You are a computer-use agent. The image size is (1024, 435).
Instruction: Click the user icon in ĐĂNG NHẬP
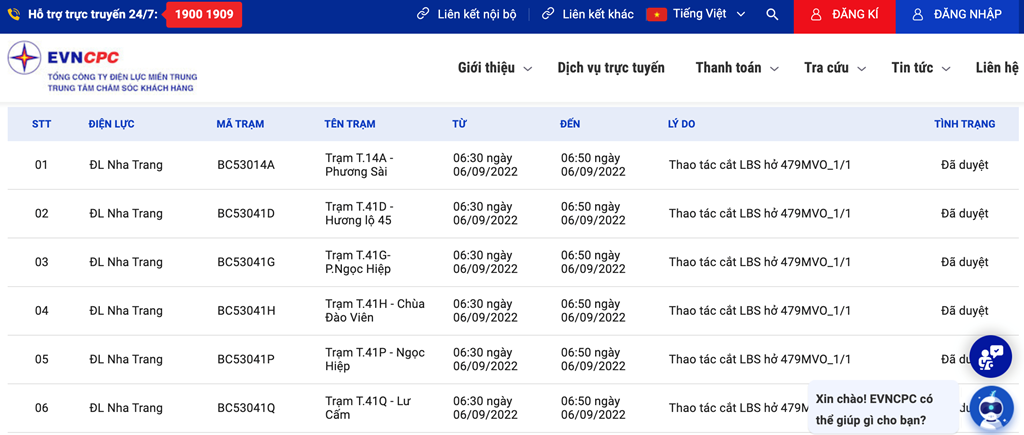click(x=917, y=15)
